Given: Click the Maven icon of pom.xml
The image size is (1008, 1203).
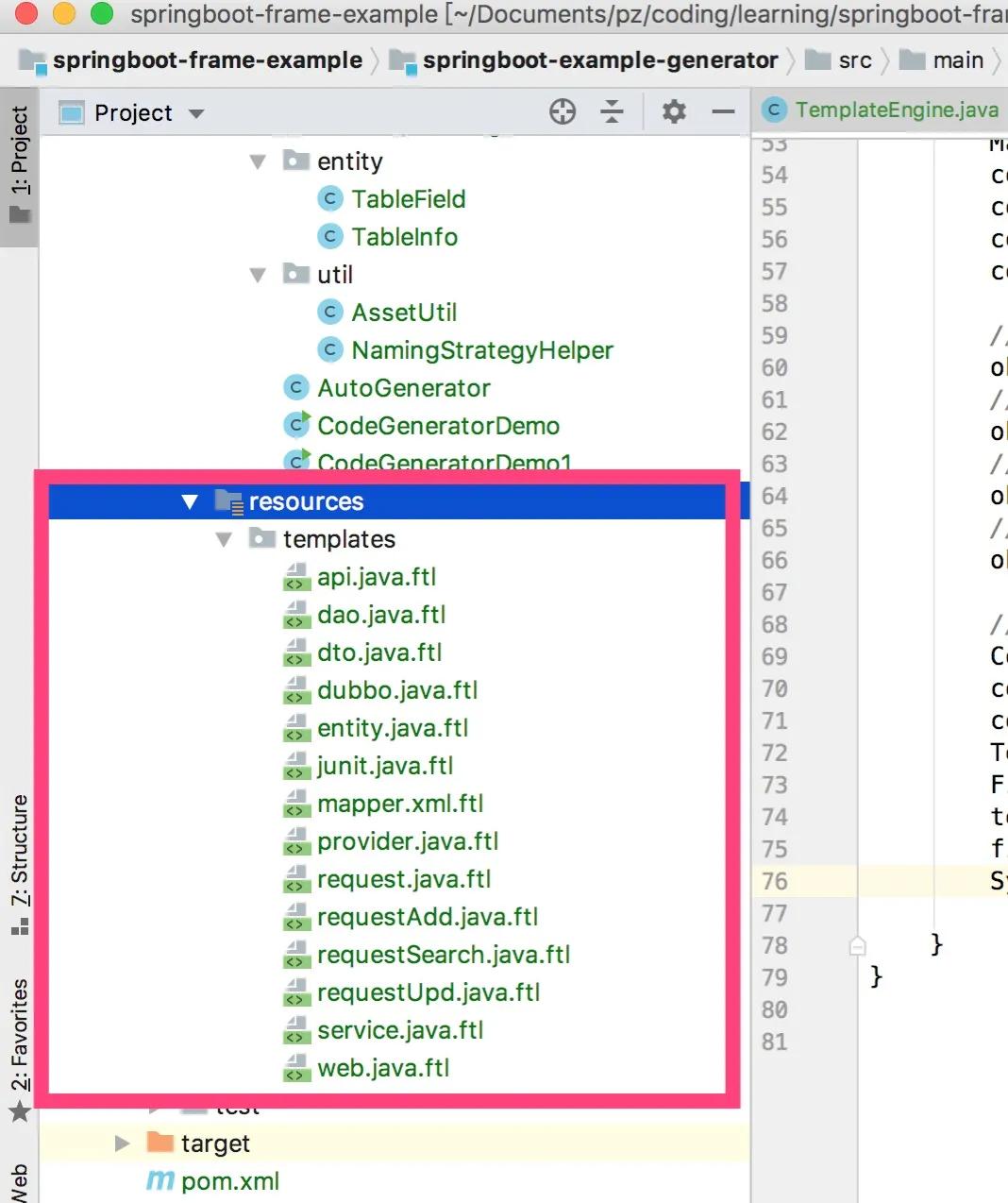Looking at the screenshot, I should (160, 1181).
